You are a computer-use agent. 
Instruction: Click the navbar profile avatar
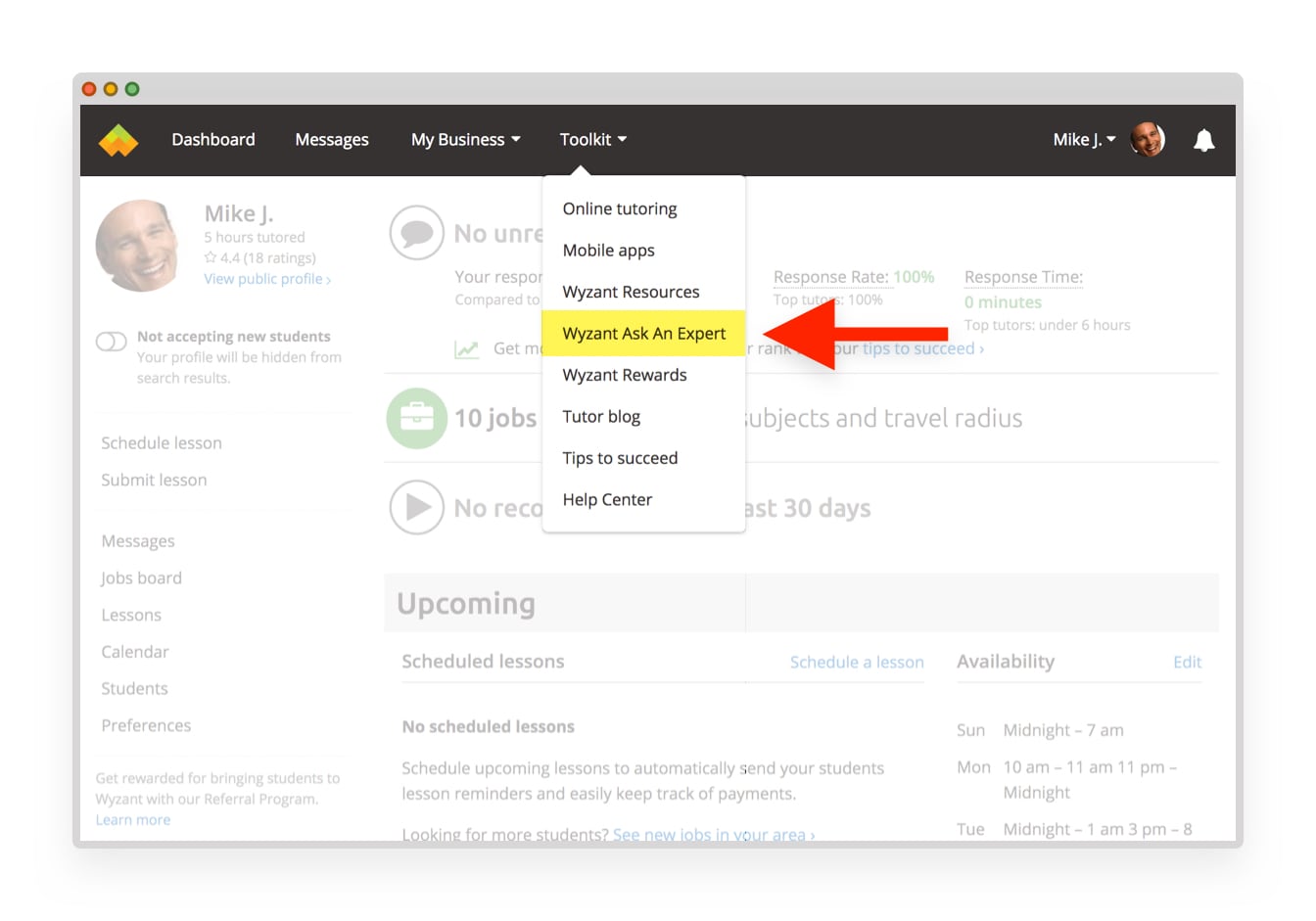click(1147, 140)
